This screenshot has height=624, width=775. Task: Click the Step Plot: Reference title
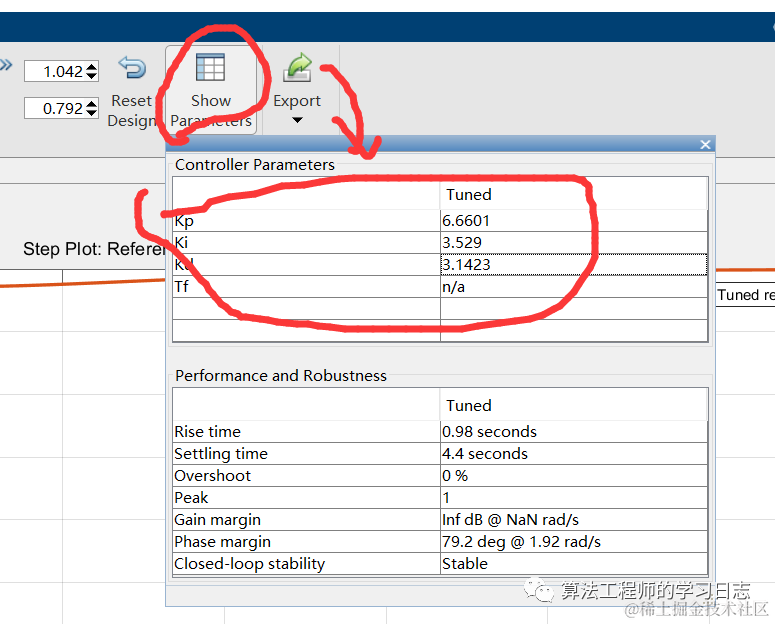click(94, 249)
